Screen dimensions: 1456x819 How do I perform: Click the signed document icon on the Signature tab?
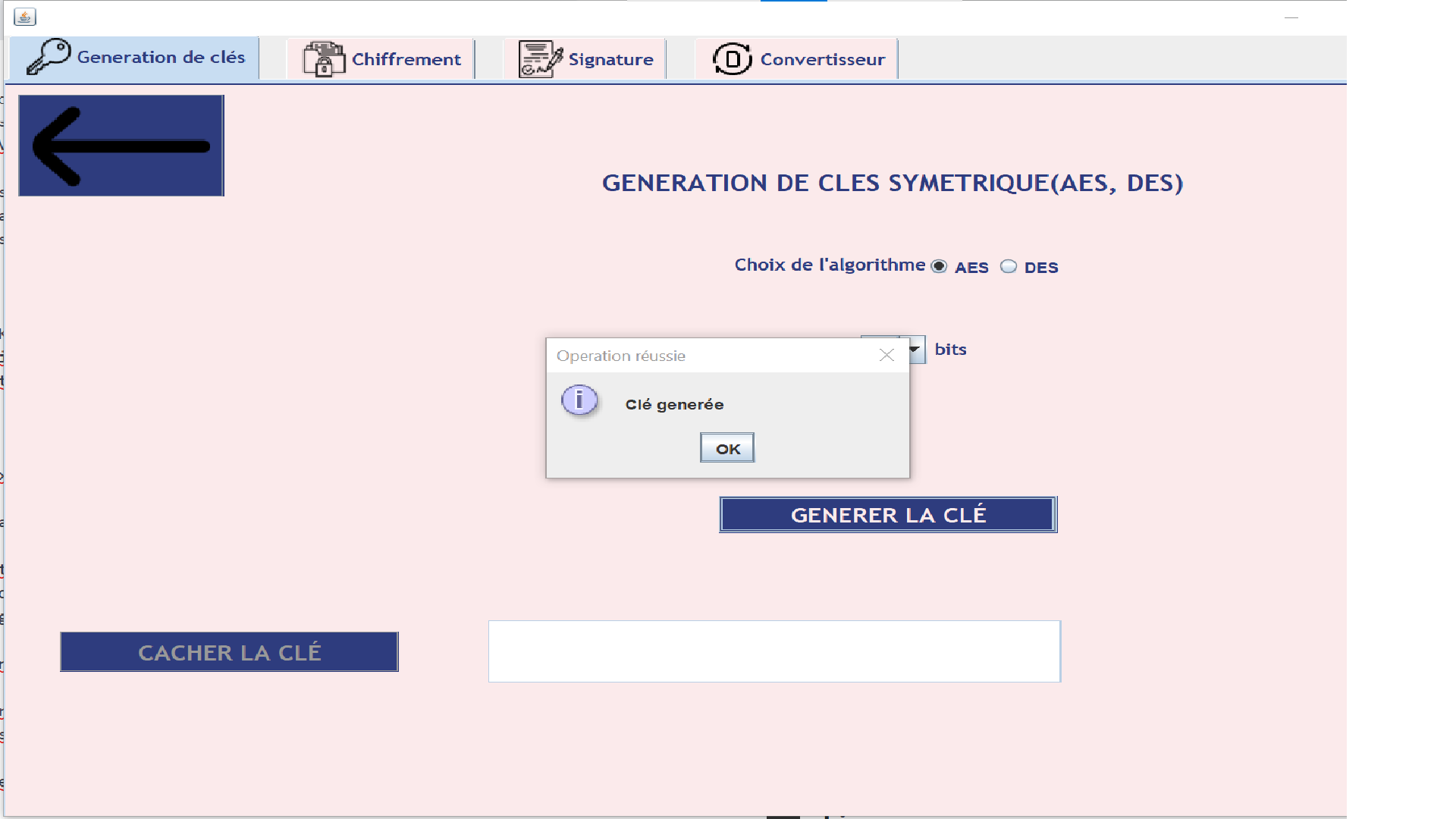click(541, 59)
